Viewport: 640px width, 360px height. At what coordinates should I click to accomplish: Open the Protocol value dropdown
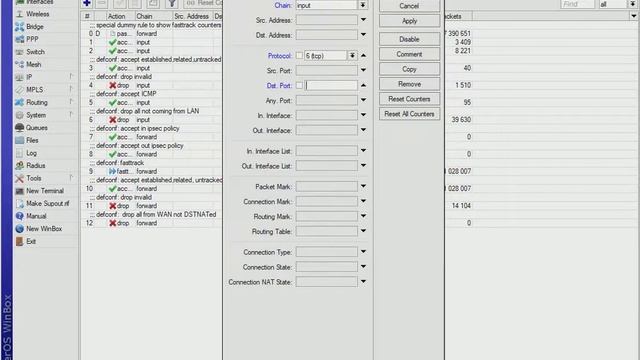[x=352, y=56]
